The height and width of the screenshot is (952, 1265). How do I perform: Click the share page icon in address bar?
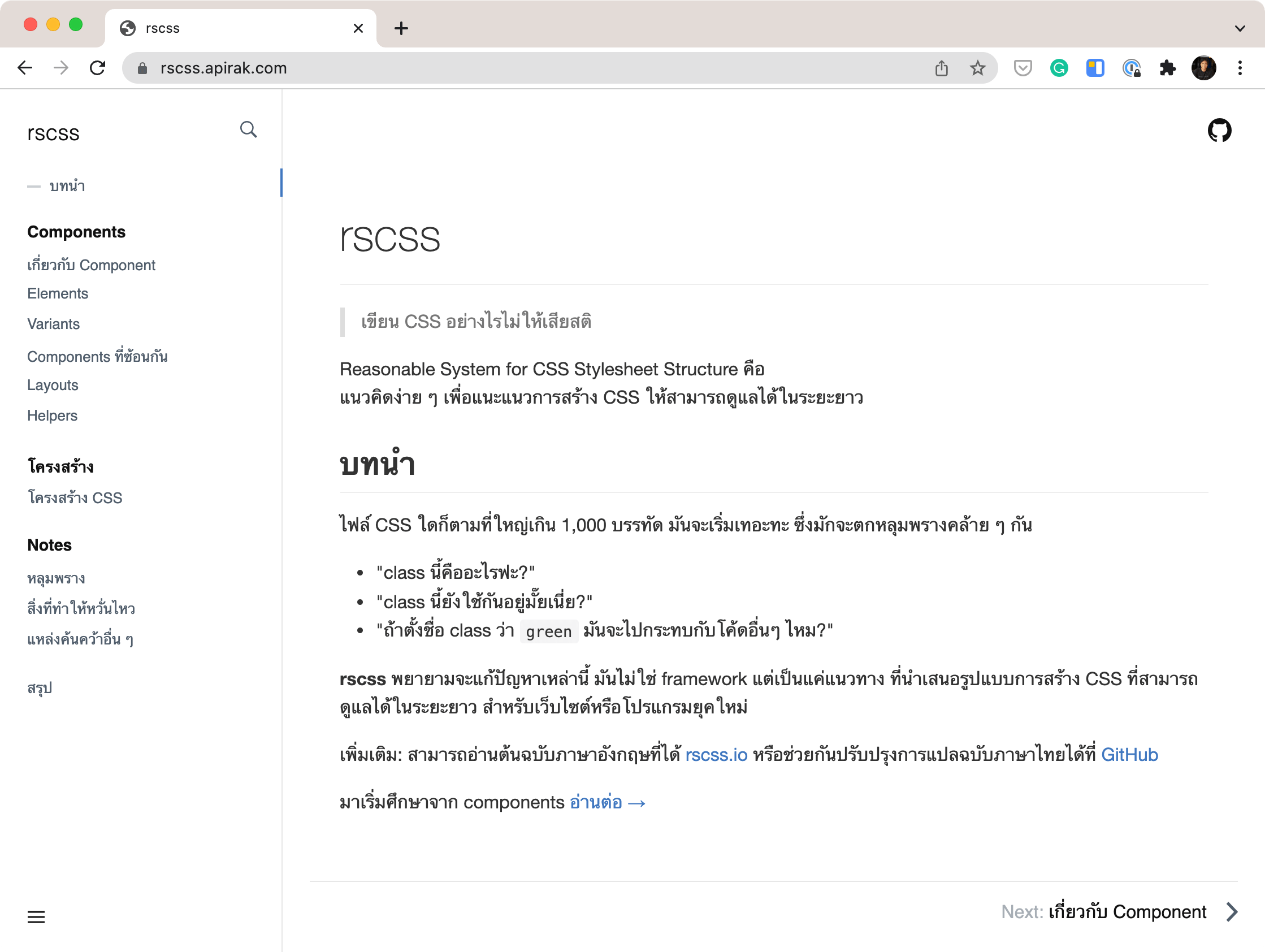tap(941, 68)
